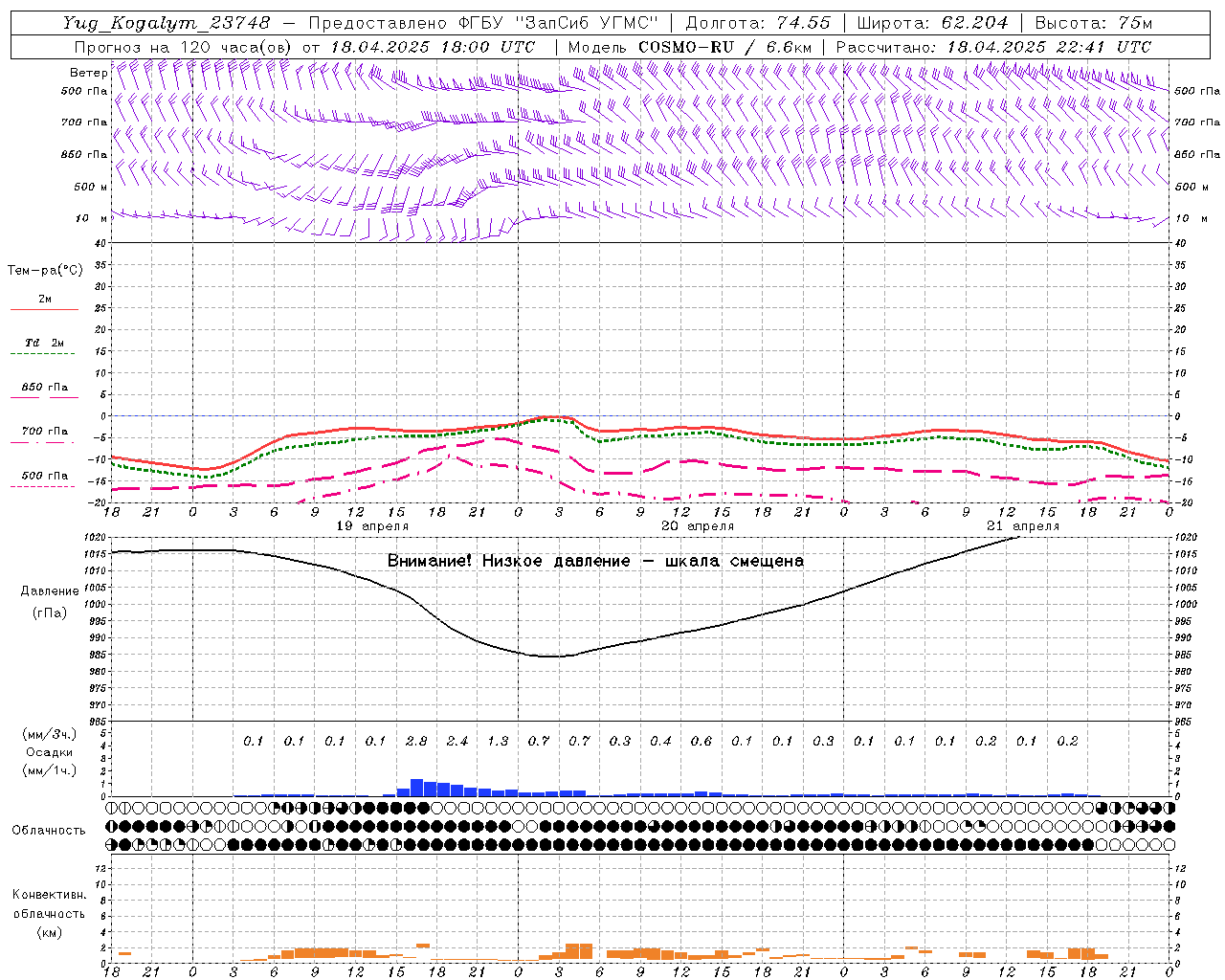The image size is (1225, 980).
Task: Select the low pressure warning Внимание! text
Action: 595,562
